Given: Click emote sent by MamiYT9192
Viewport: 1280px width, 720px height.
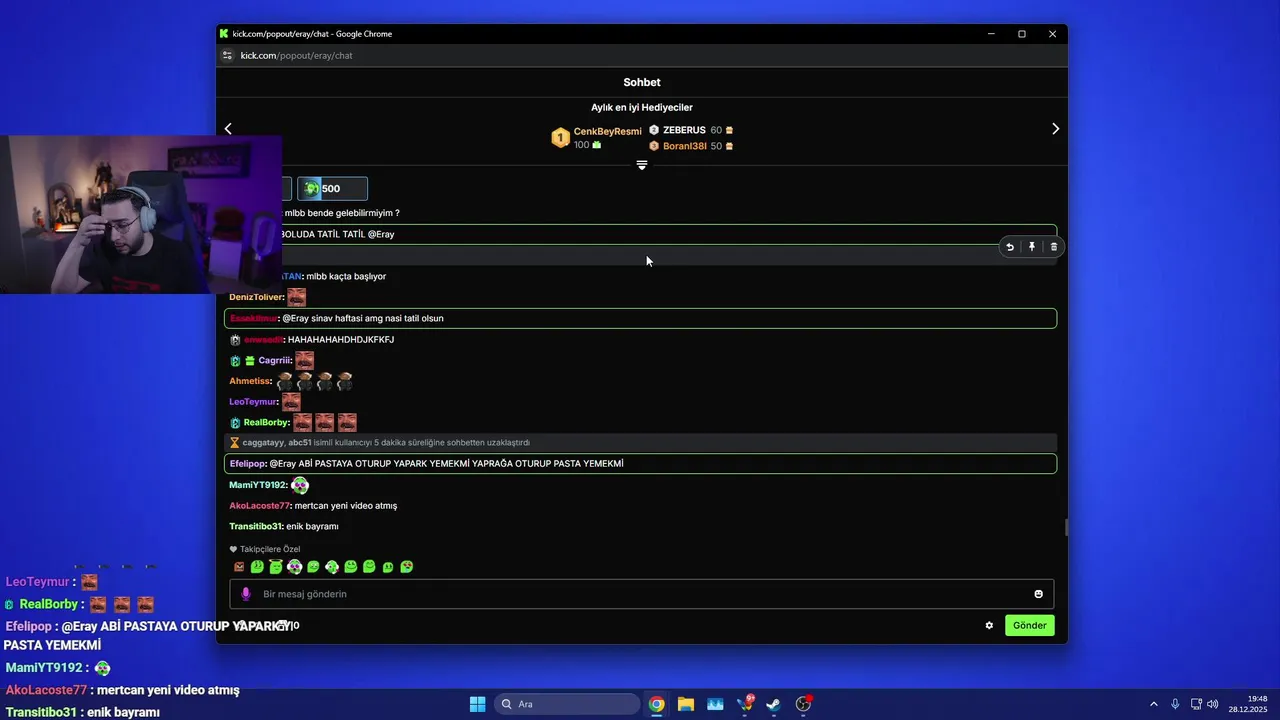Looking at the screenshot, I should pyautogui.click(x=299, y=485).
